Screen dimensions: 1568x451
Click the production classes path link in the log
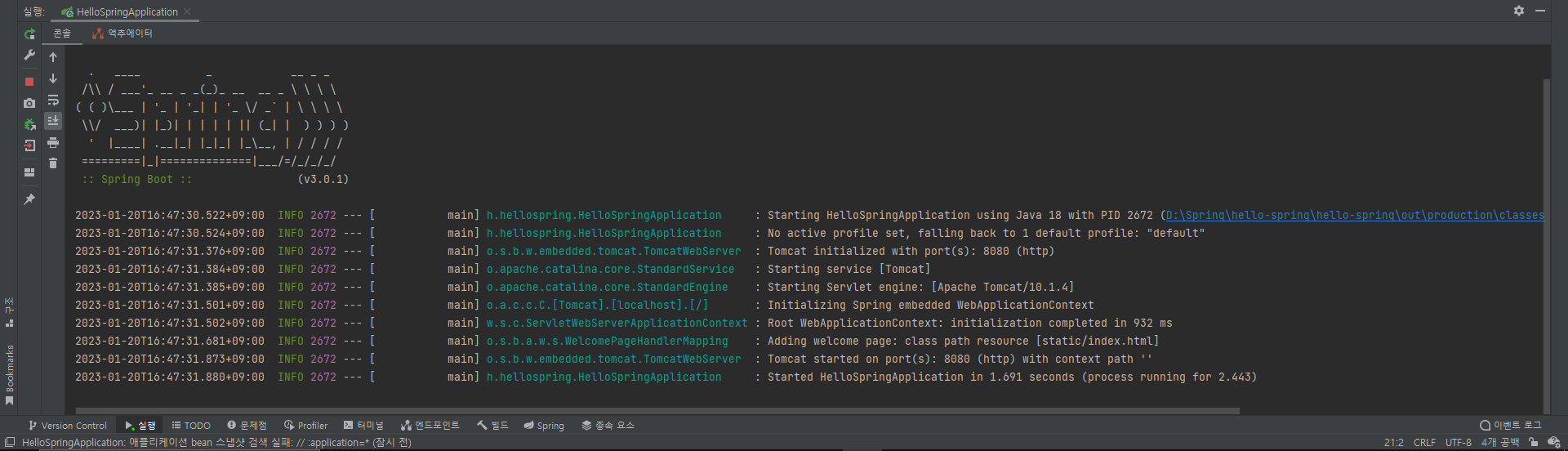(x=1355, y=216)
